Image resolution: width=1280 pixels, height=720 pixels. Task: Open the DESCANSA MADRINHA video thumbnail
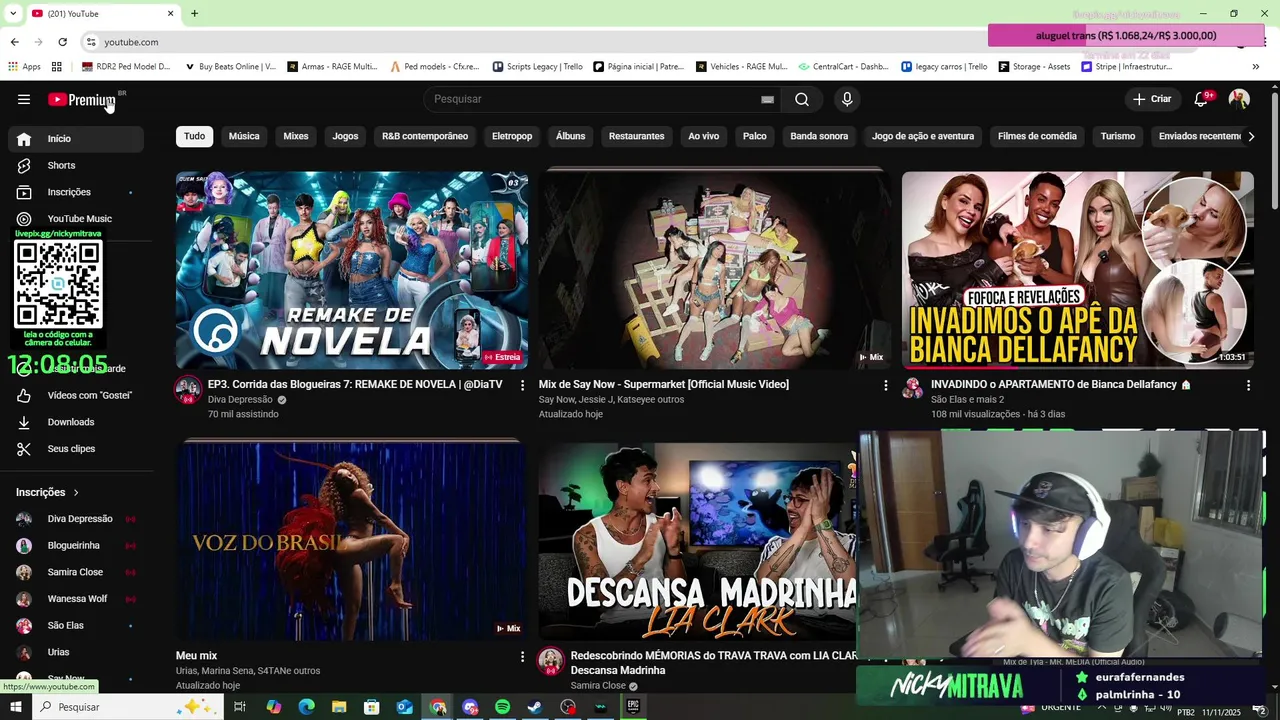pyautogui.click(x=697, y=541)
